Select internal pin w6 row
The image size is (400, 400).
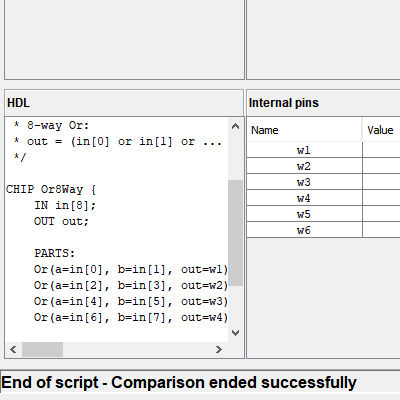click(323, 230)
